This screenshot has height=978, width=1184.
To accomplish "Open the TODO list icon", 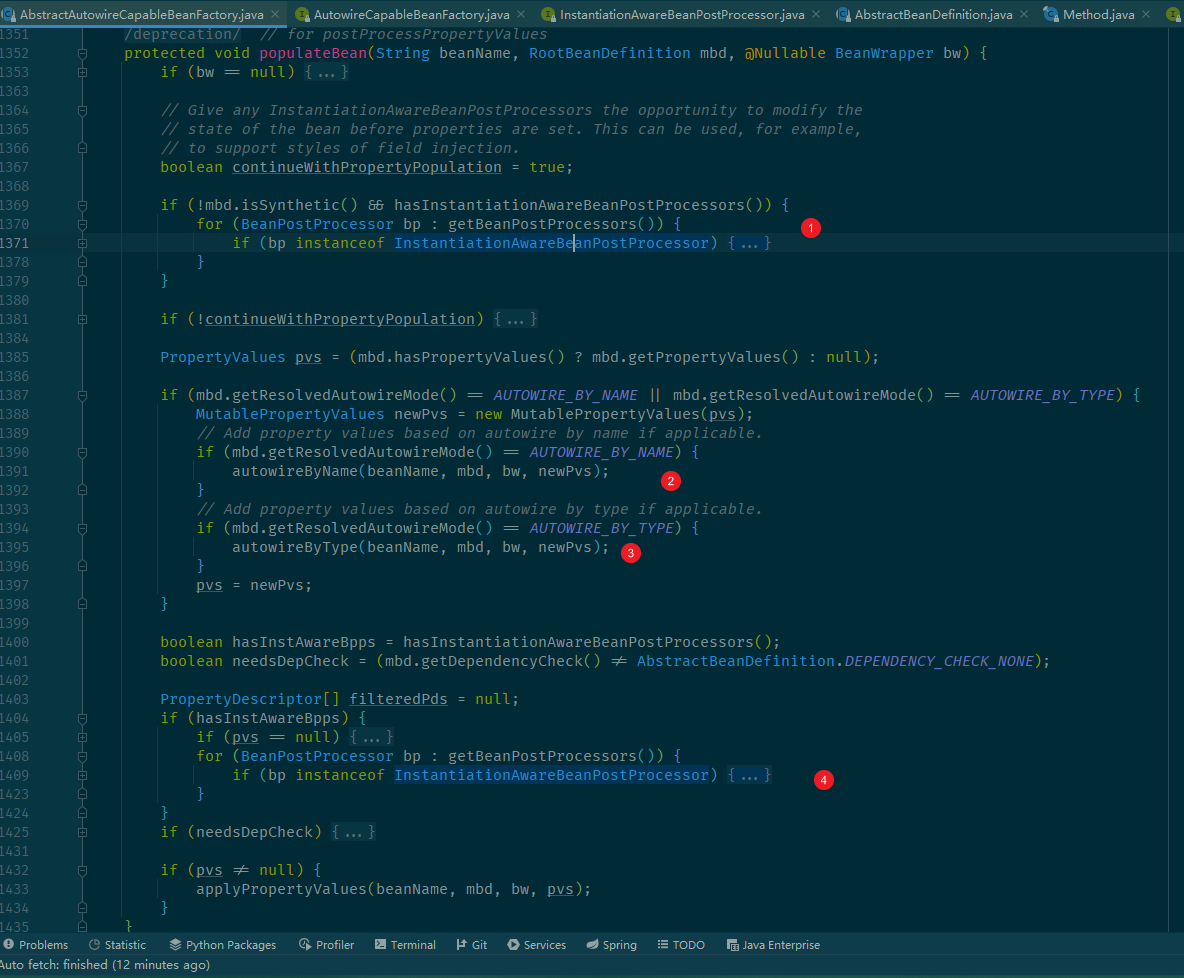I will (663, 945).
